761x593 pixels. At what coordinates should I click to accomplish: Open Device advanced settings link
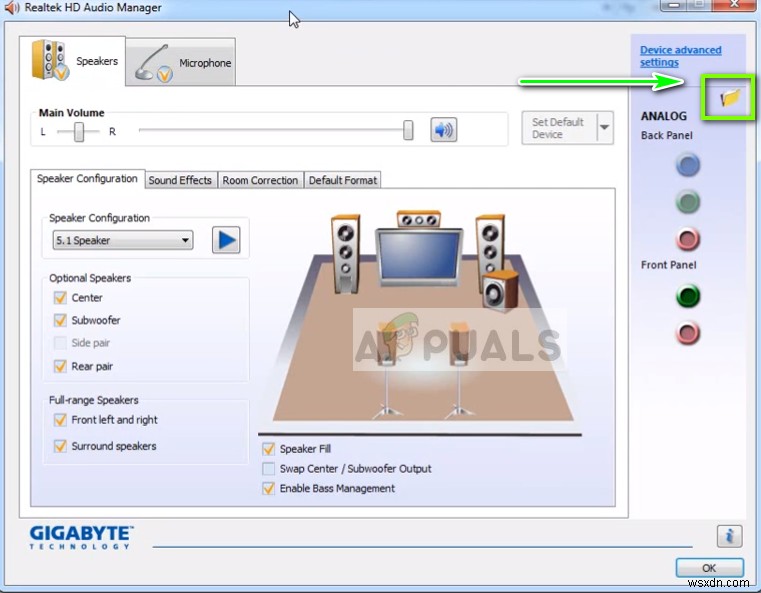(x=680, y=56)
